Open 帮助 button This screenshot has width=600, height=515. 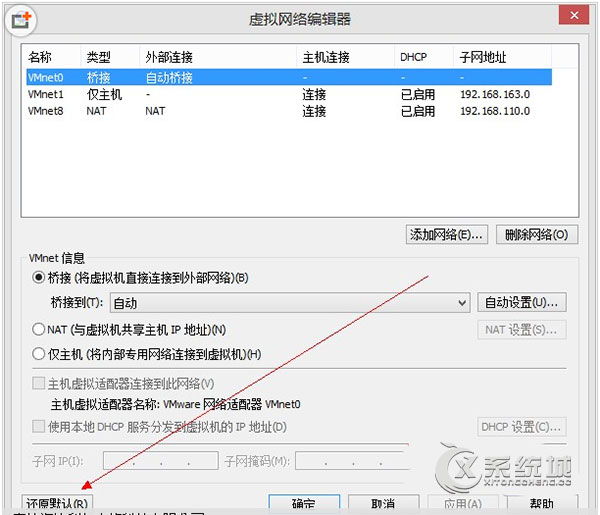pyautogui.click(x=542, y=503)
